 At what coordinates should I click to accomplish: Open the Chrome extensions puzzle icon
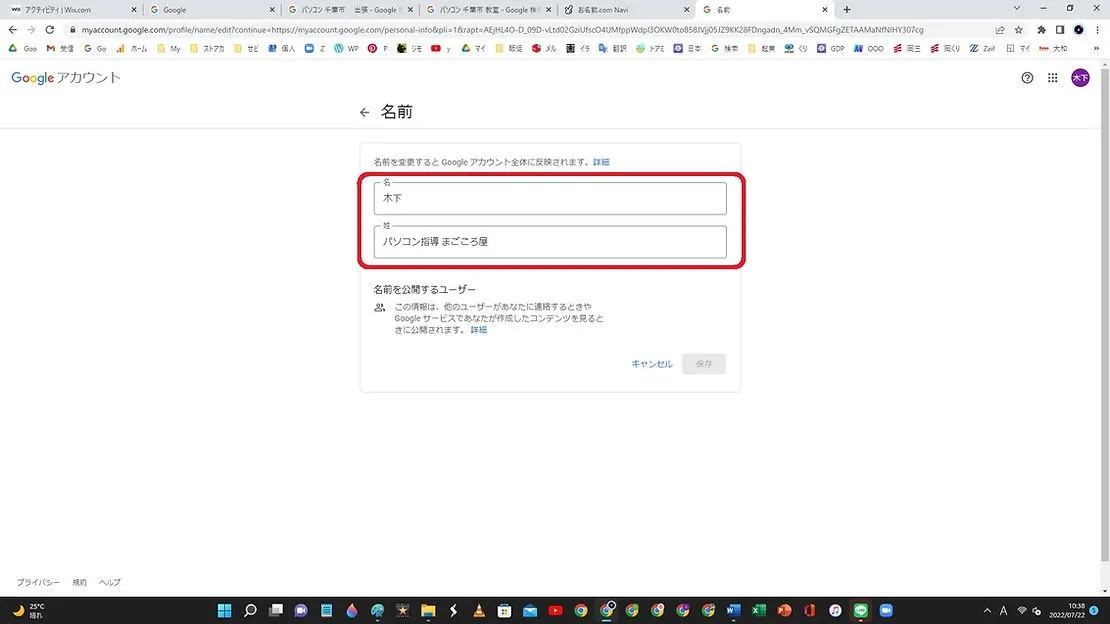pos(1041,30)
